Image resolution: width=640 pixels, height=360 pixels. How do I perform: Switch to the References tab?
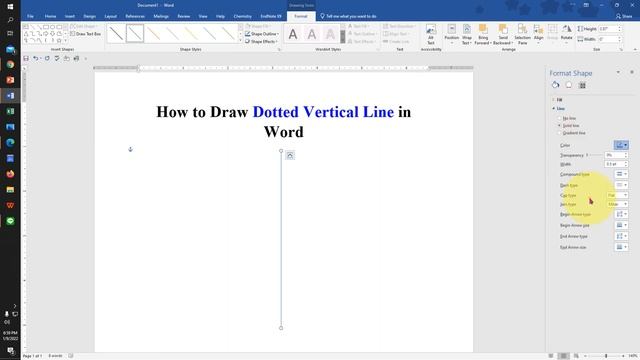135,16
